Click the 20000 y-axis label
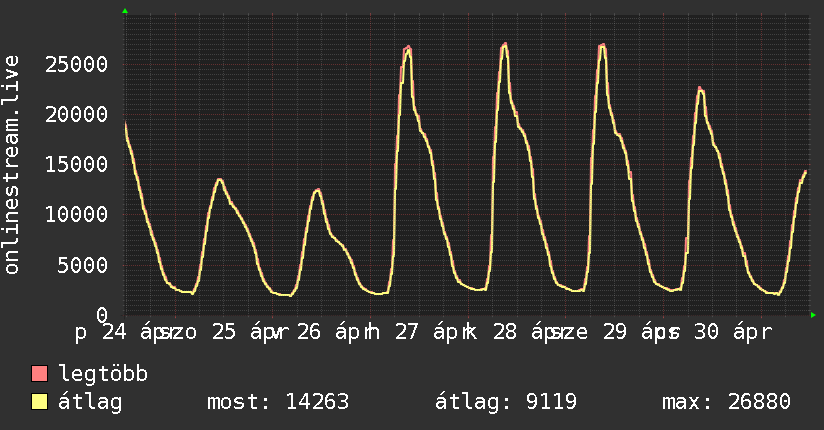Screen dimensions: 824x430 tap(76, 115)
